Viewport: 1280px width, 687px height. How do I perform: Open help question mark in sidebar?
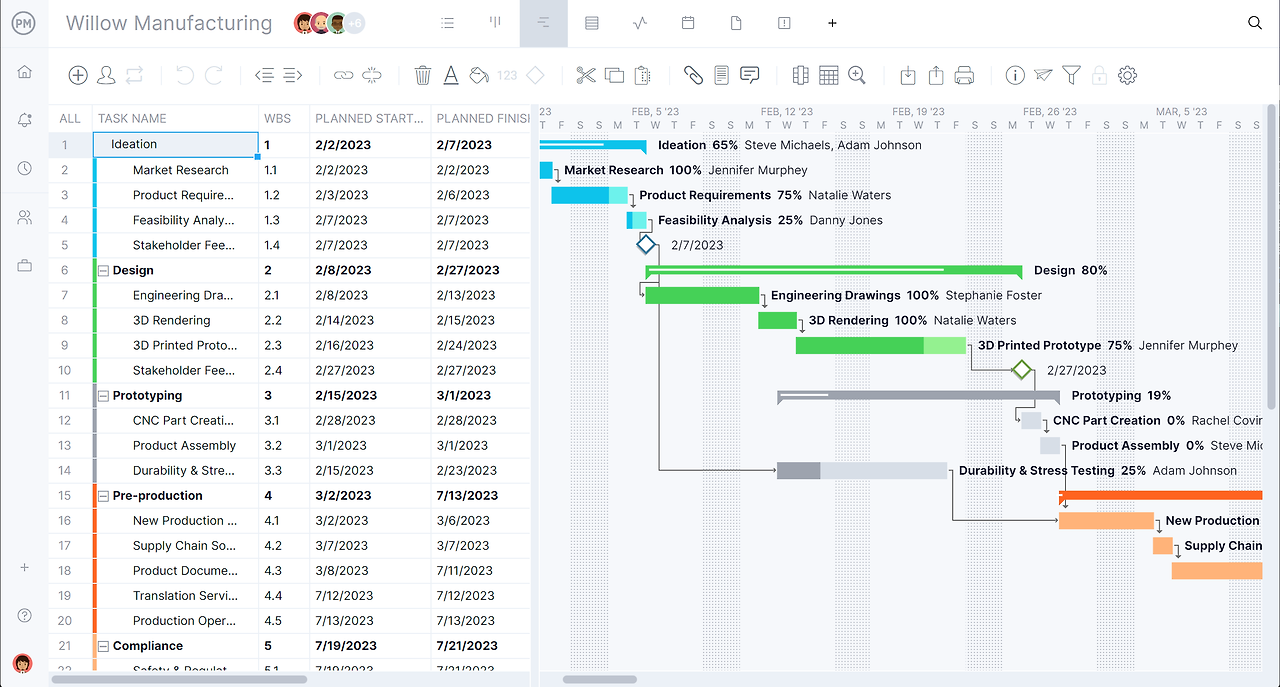coord(24,615)
